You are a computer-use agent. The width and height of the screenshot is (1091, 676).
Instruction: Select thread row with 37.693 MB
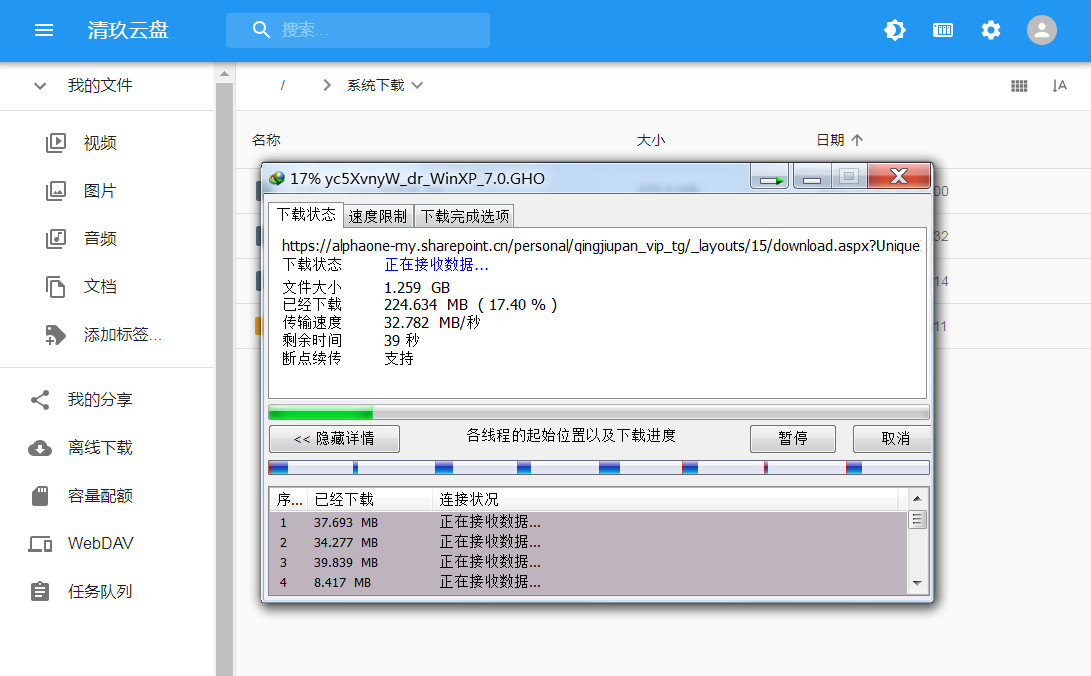[589, 522]
